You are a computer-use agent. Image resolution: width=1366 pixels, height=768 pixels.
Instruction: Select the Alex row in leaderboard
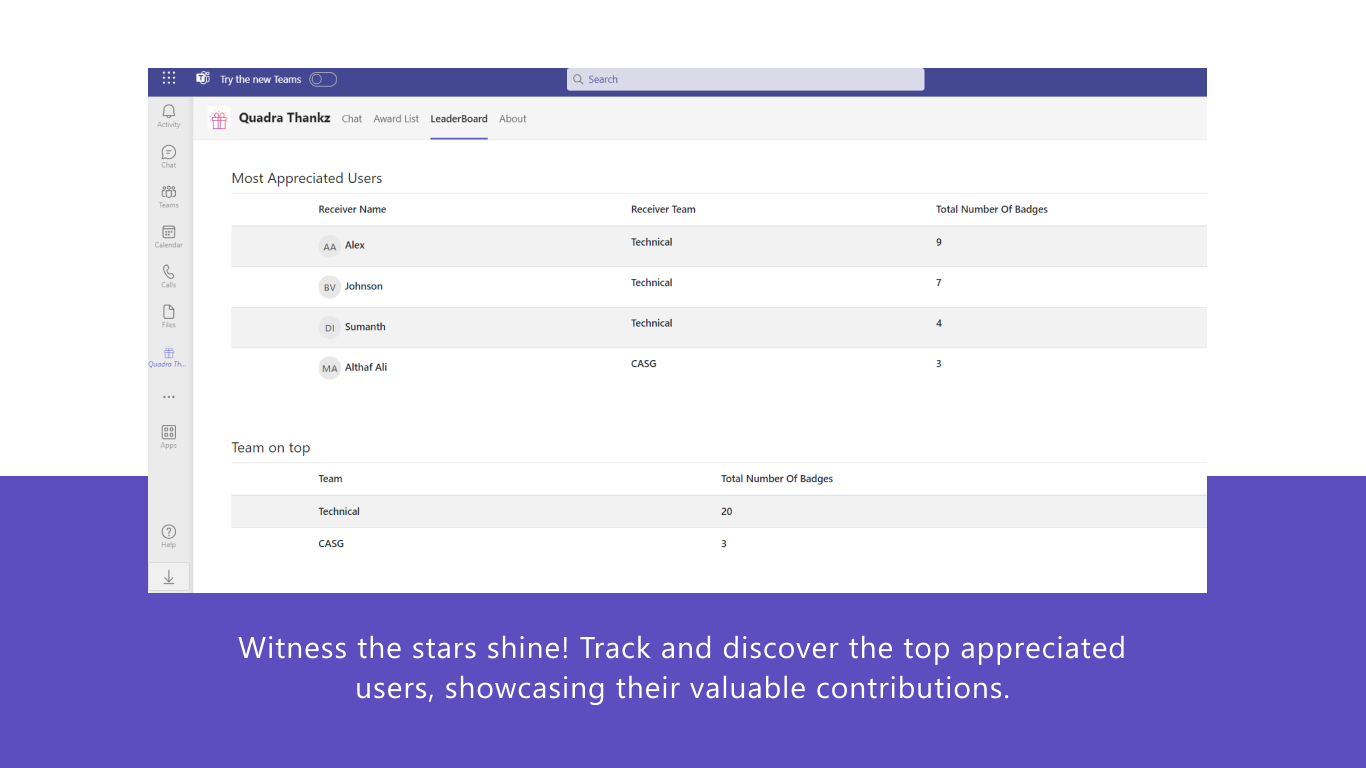pos(719,246)
